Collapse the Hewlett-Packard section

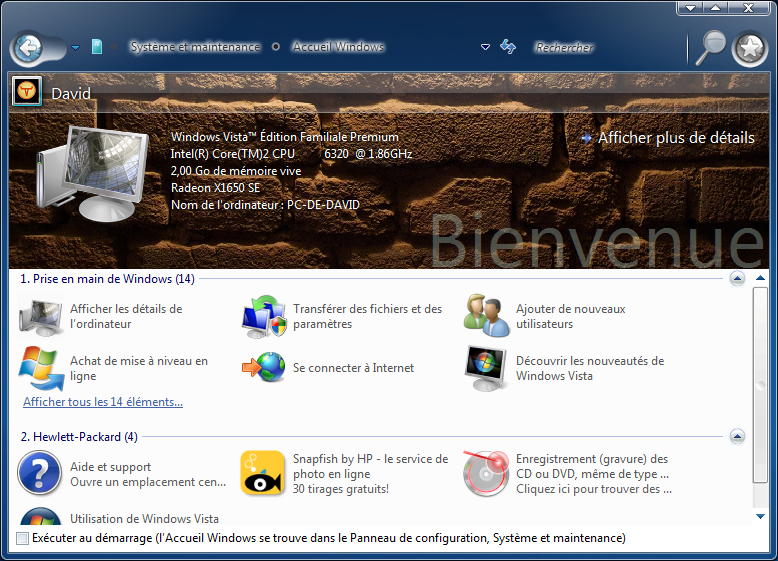(737, 436)
